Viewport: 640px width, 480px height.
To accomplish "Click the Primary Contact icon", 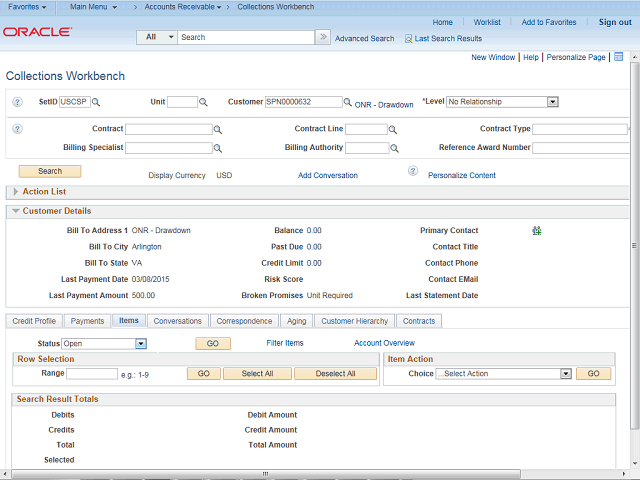I will pyautogui.click(x=537, y=230).
